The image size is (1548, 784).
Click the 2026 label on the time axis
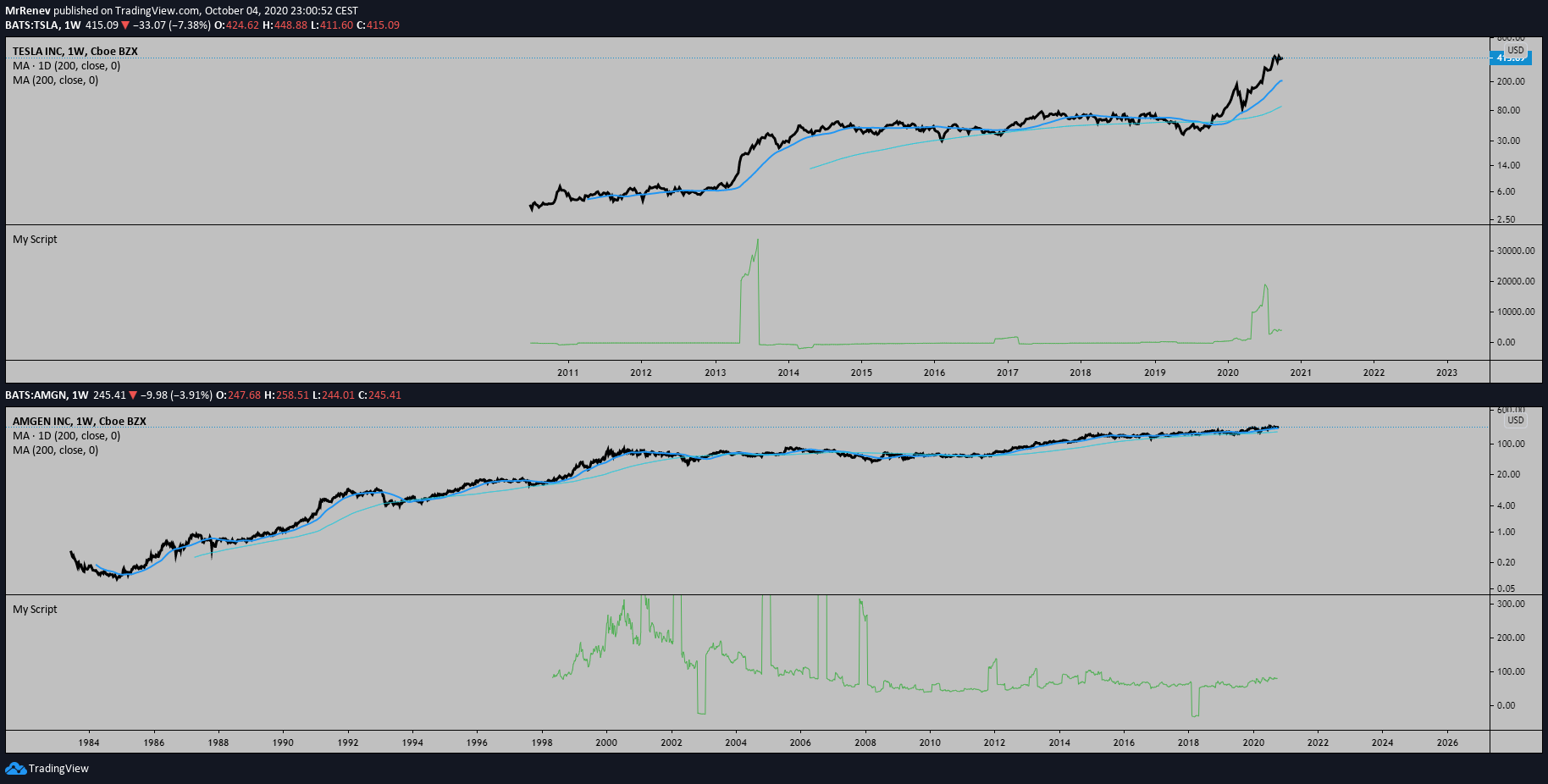pos(1448,743)
